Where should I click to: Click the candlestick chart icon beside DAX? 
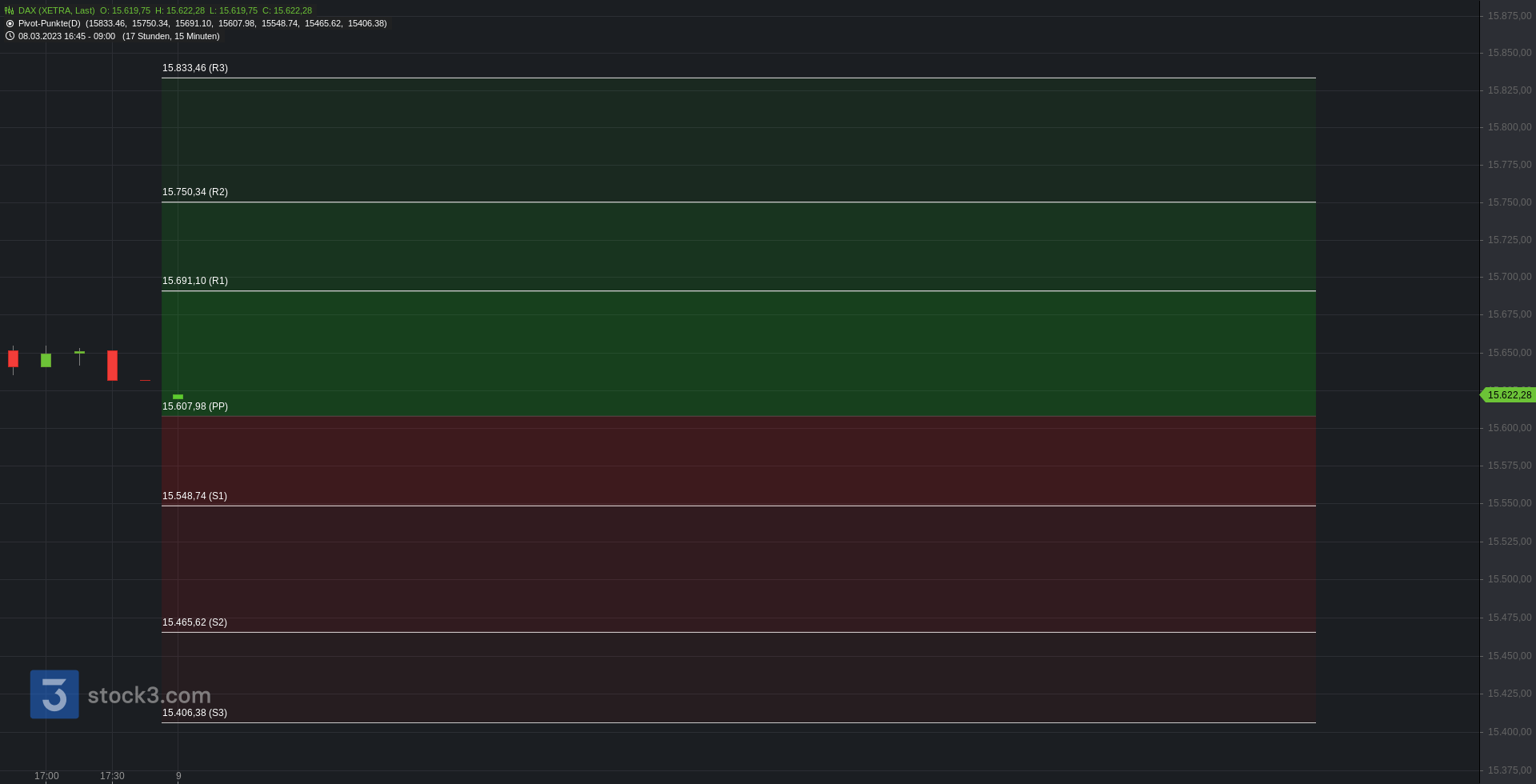[10, 10]
